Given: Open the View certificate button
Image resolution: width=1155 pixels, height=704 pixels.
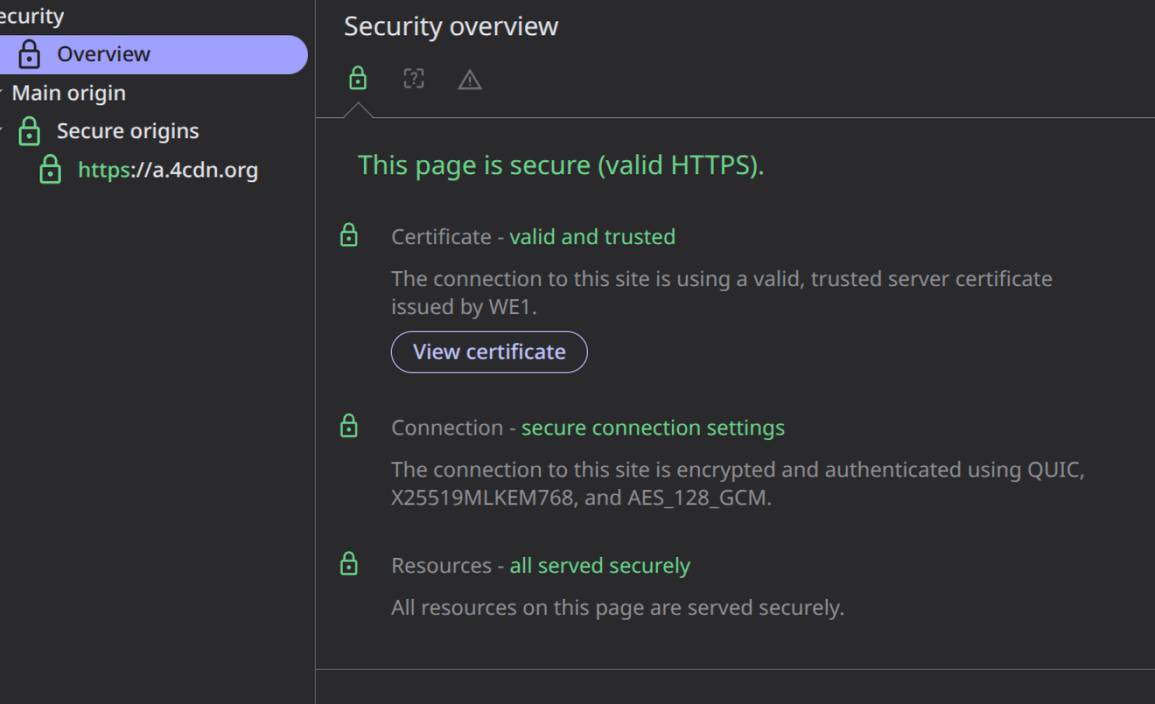Looking at the screenshot, I should point(489,352).
